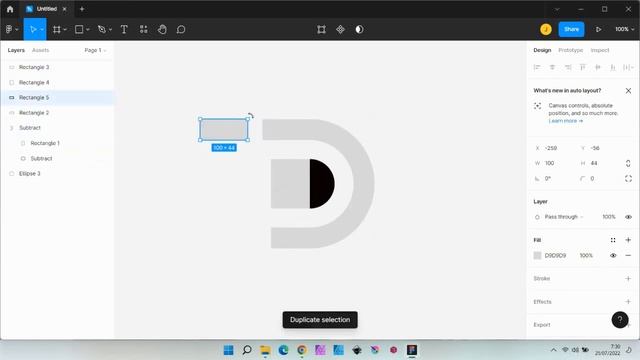Switch to the Inspect tab

pos(600,50)
